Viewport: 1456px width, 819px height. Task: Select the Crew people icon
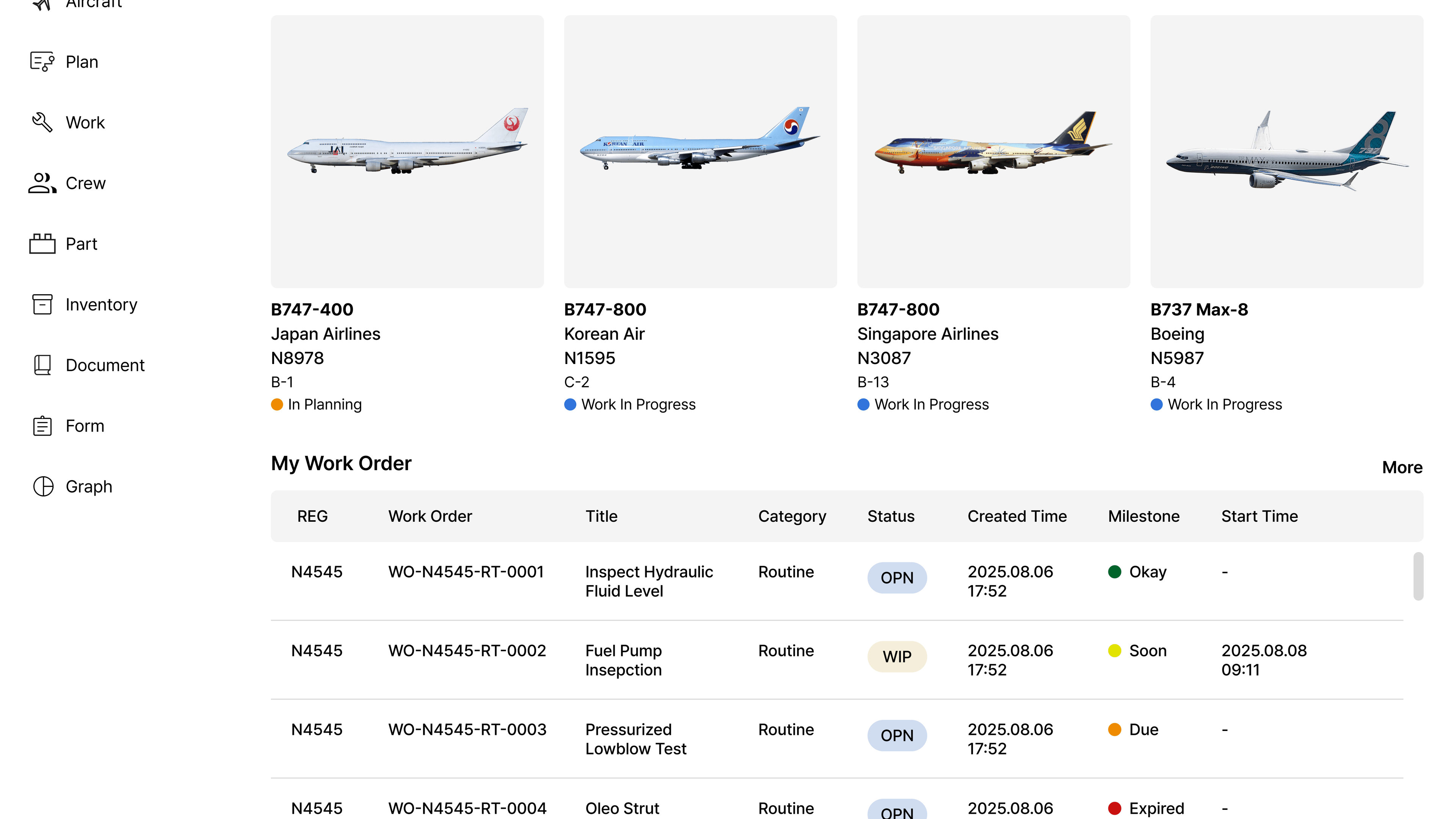click(x=42, y=183)
